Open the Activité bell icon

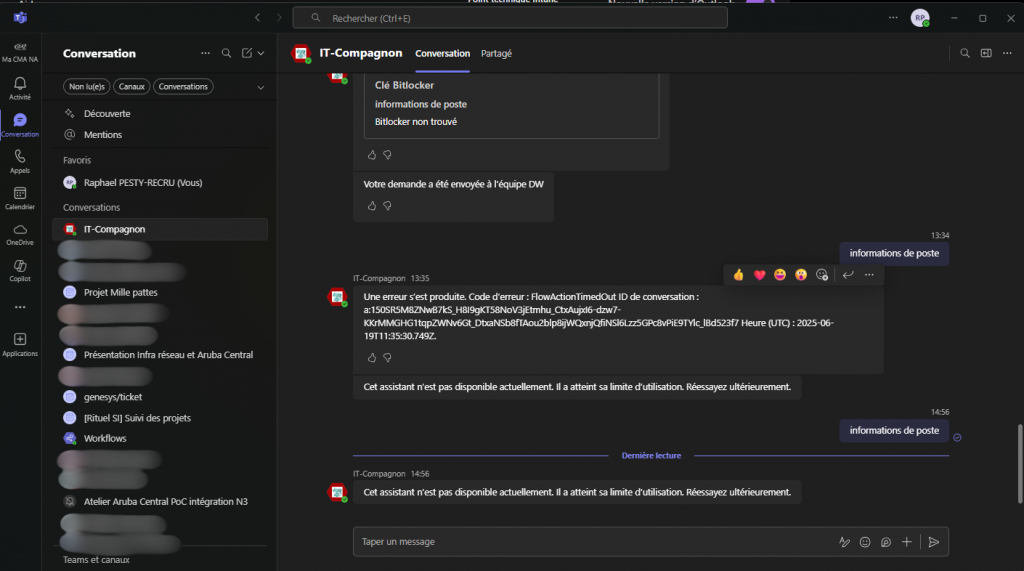pyautogui.click(x=20, y=88)
